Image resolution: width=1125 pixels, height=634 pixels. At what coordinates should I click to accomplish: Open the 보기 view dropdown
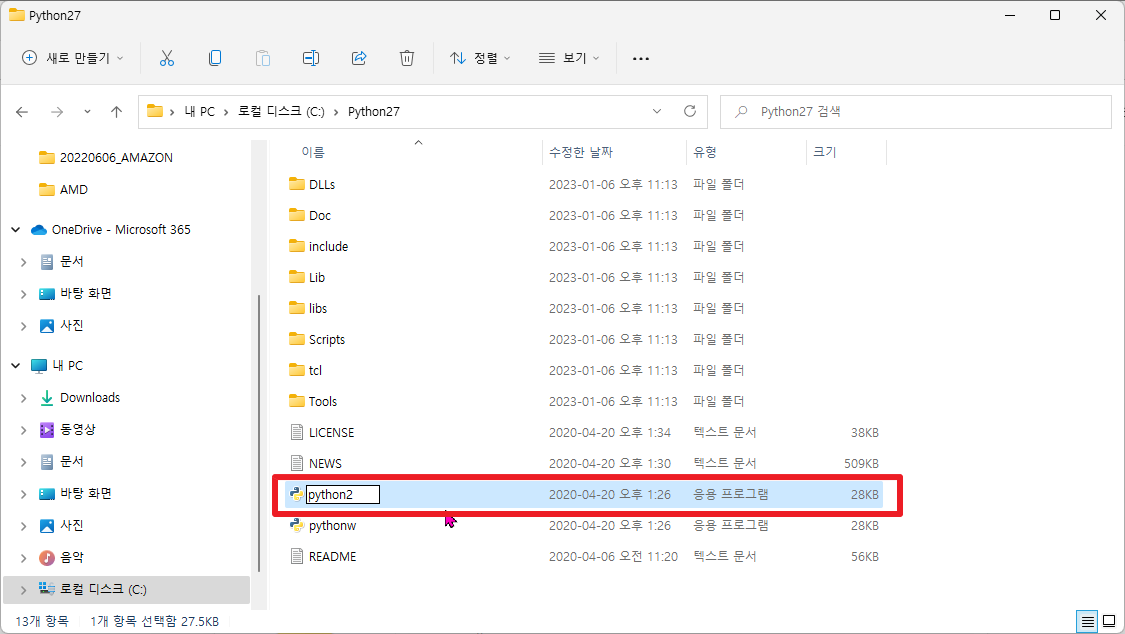click(569, 58)
